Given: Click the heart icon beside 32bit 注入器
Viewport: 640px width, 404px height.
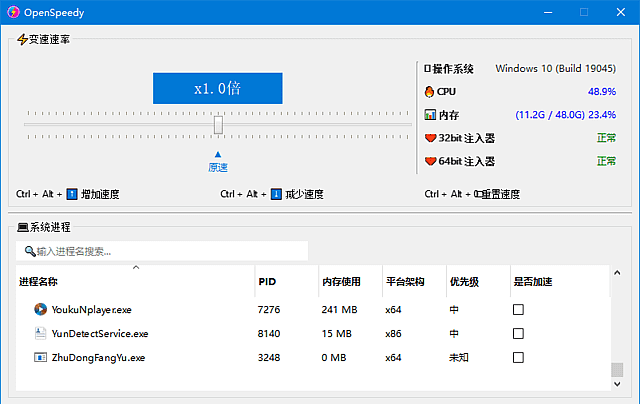Looking at the screenshot, I should tap(430, 138).
